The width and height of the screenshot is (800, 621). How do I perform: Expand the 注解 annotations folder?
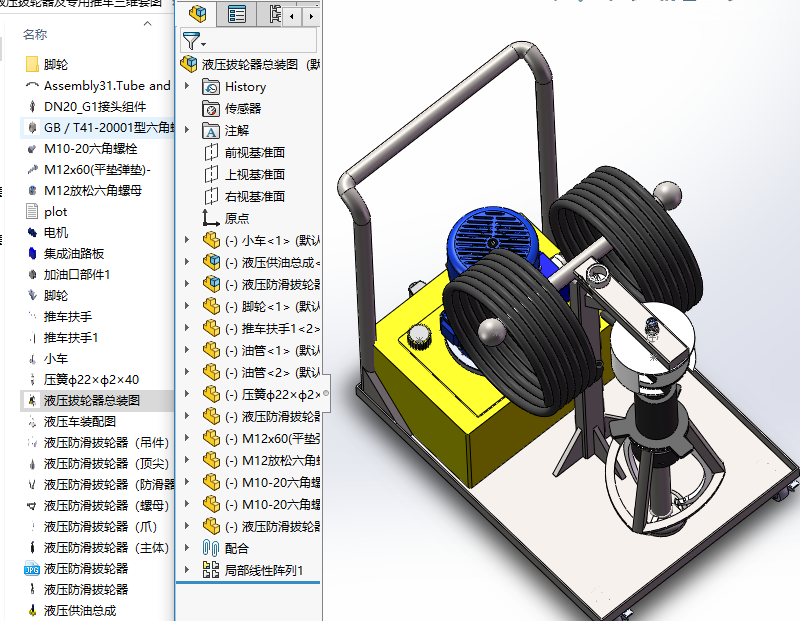point(187,130)
